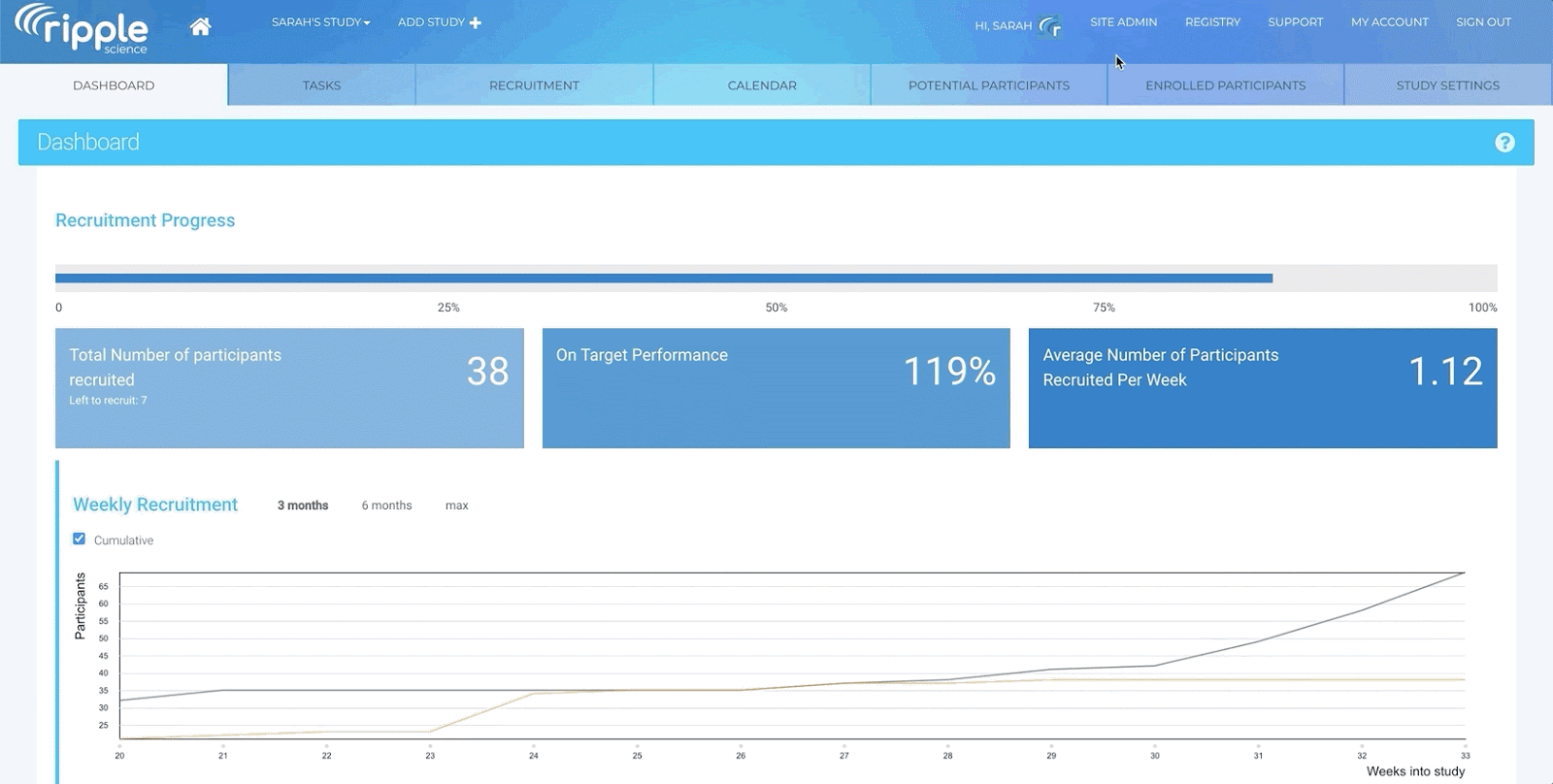Screen dimensions: 1553x784
Task: Click the plus icon beside Add Study
Action: tap(476, 22)
